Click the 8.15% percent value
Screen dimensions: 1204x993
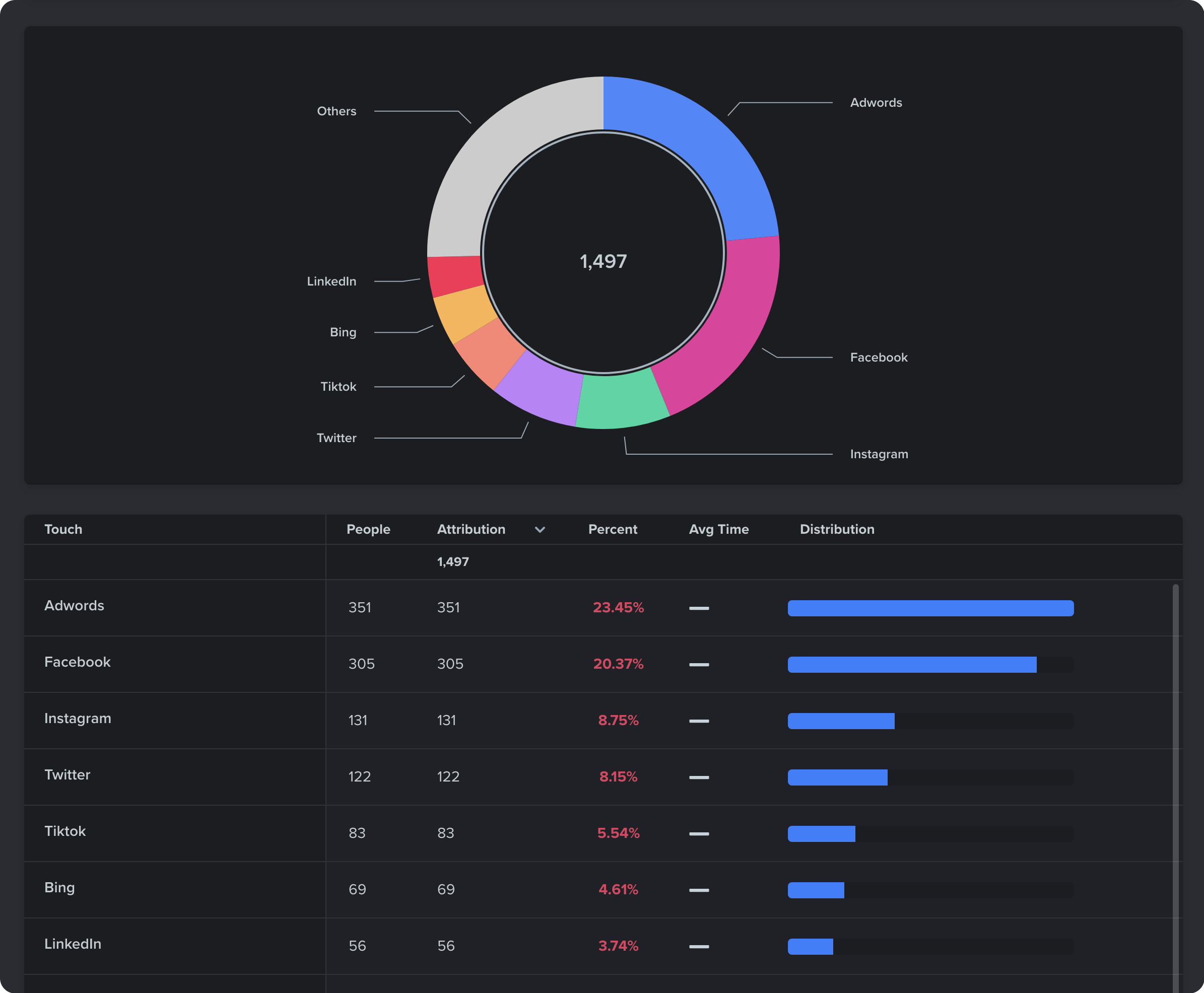tap(618, 777)
